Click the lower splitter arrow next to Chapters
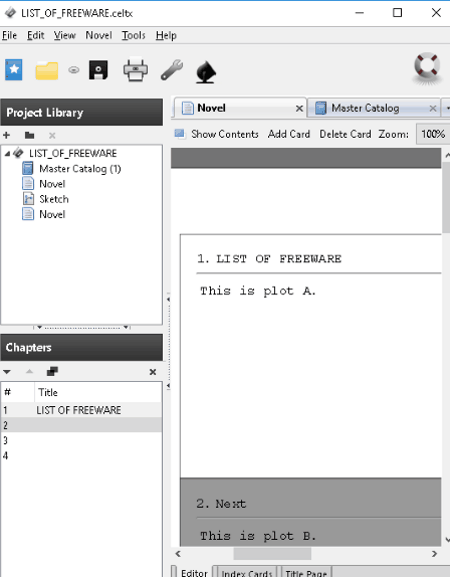The image size is (450, 577). coord(168,386)
